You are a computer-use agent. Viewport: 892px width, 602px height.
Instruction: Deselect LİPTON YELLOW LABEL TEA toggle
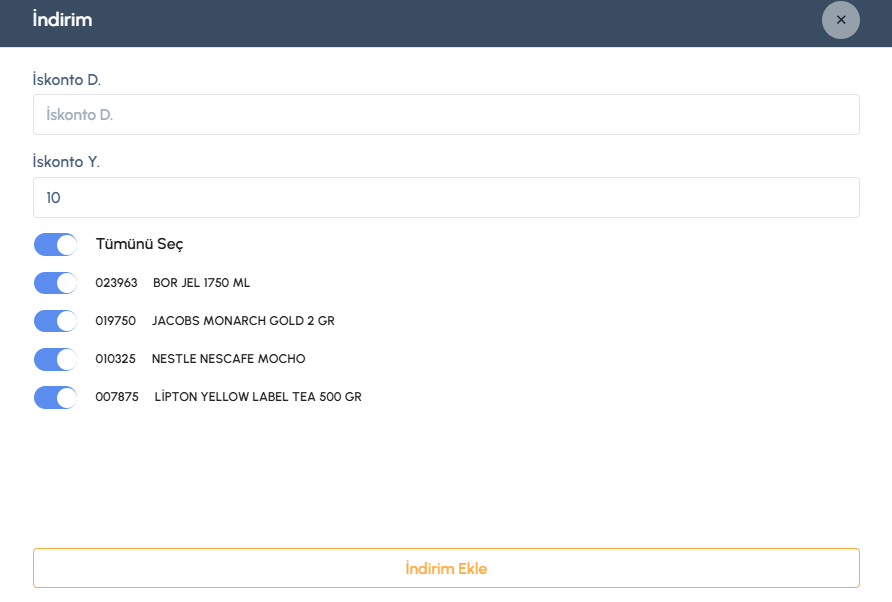click(56, 397)
